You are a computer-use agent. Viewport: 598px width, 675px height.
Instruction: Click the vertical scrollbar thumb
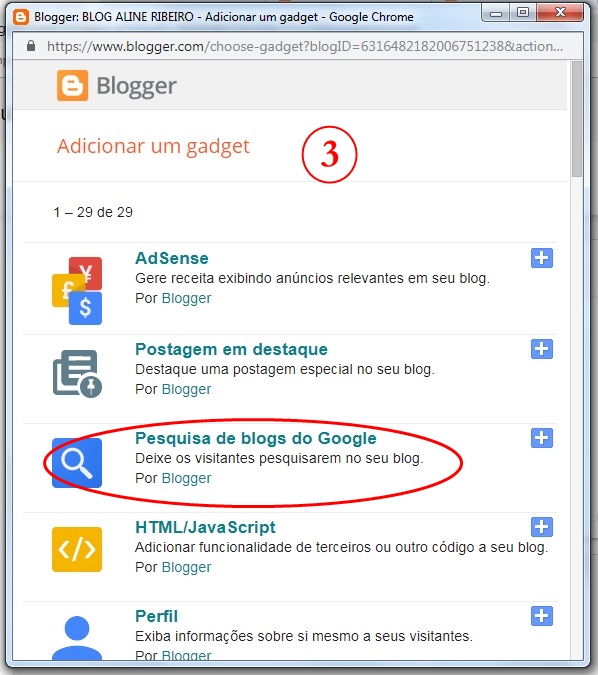577,118
